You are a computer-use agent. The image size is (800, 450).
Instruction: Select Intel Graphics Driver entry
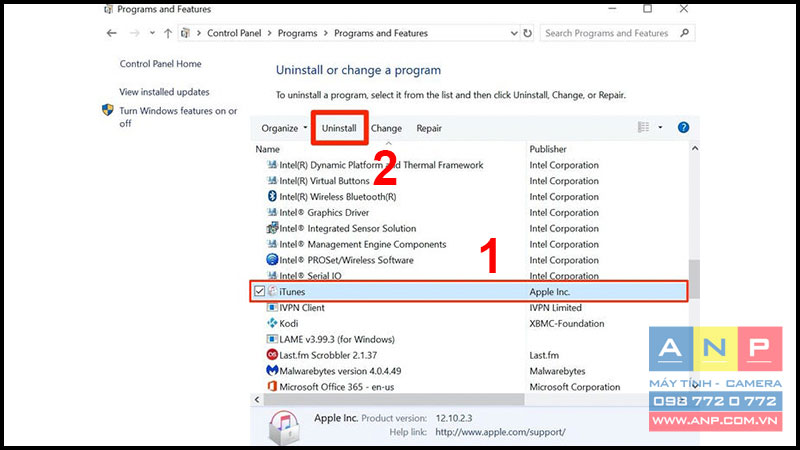click(324, 212)
